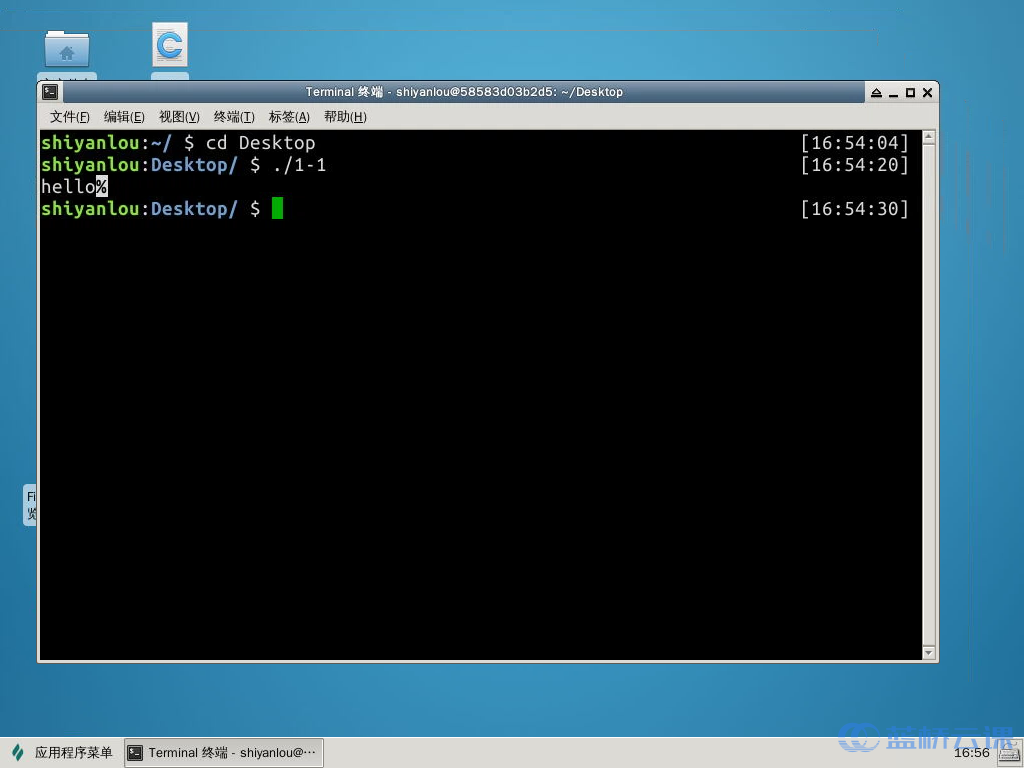This screenshot has height=768, width=1024.
Task: Click the Terminal 终端 taskbar button
Action: [223, 753]
